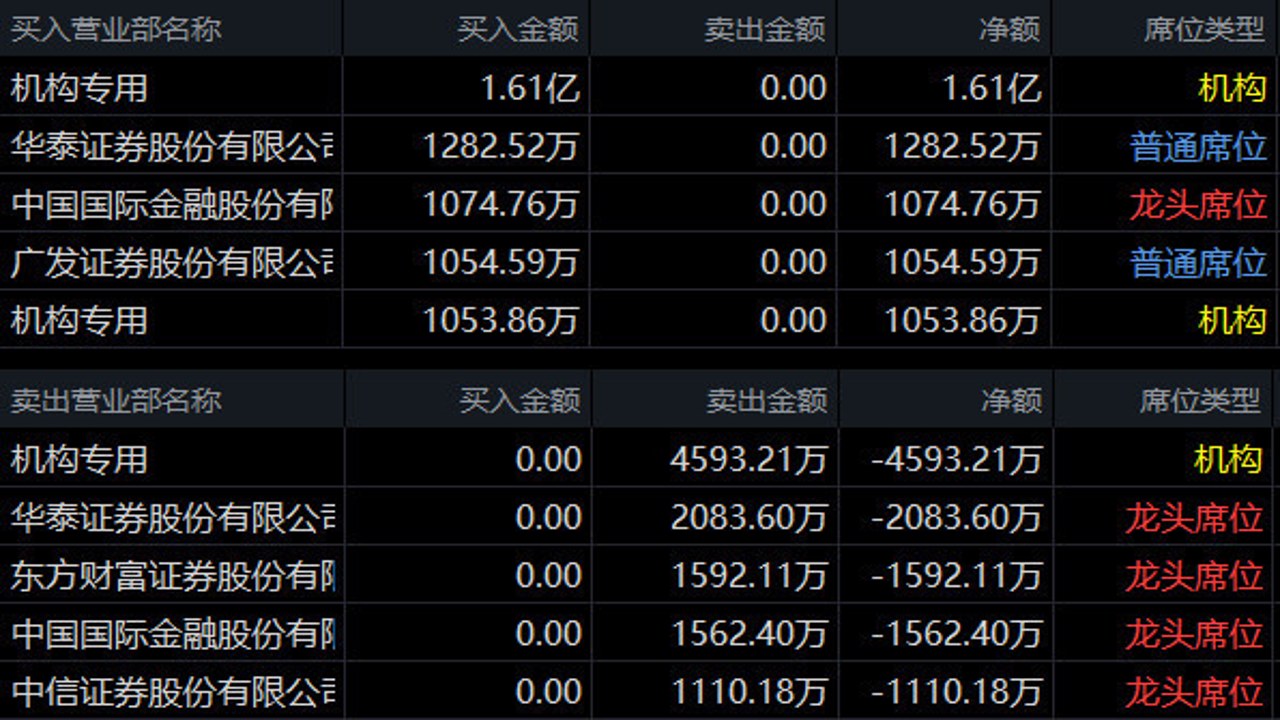Click the -1562.40万 net amount cell
Screen dimensions: 1280x720
957,633
